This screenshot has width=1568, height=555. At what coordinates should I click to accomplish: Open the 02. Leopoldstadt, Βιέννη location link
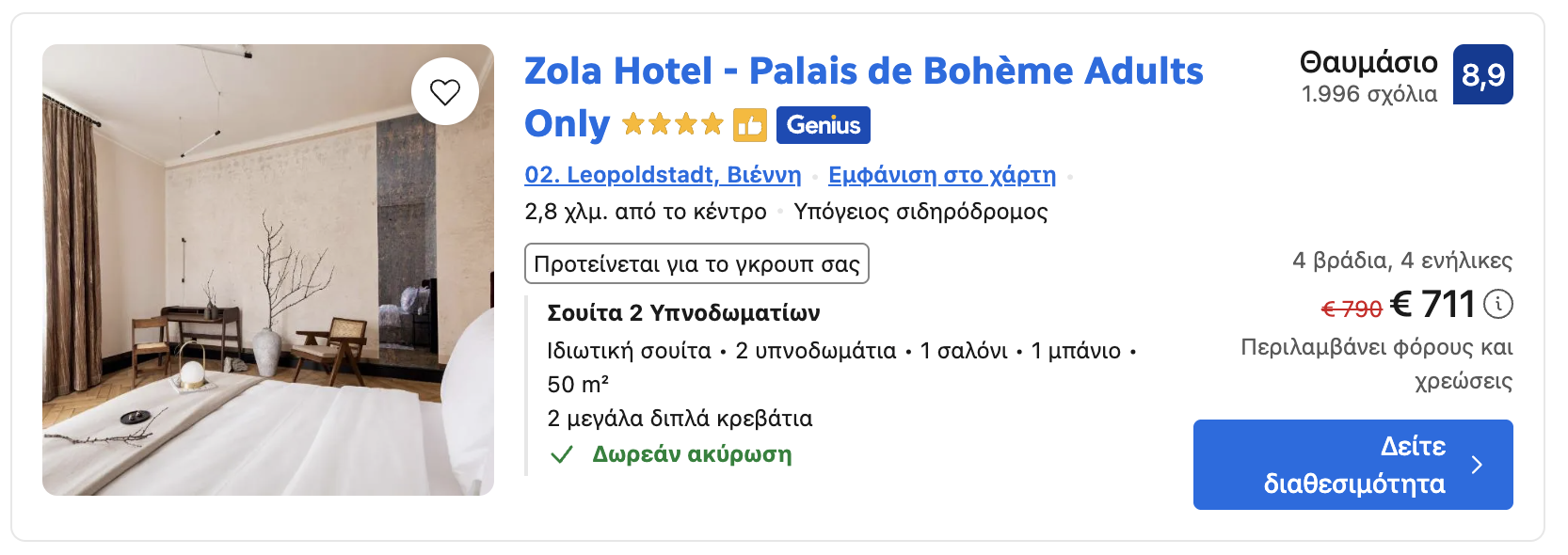pyautogui.click(x=663, y=174)
